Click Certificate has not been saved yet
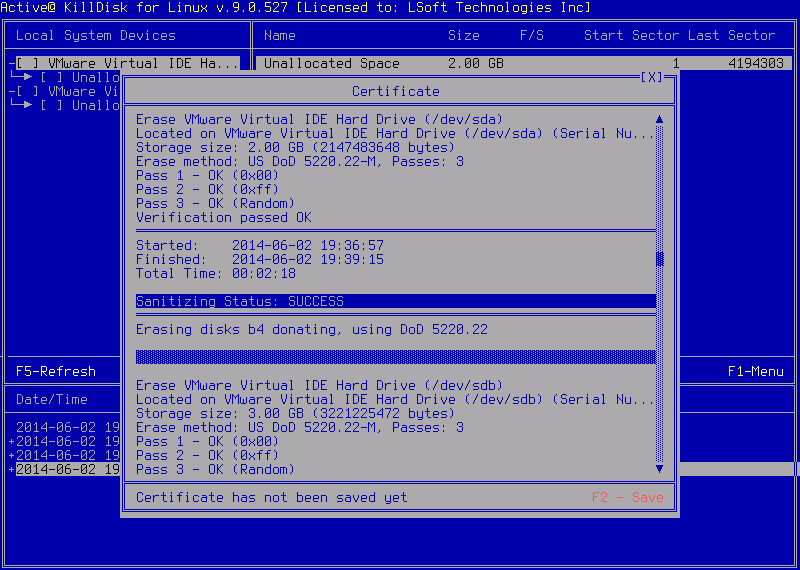 point(271,498)
